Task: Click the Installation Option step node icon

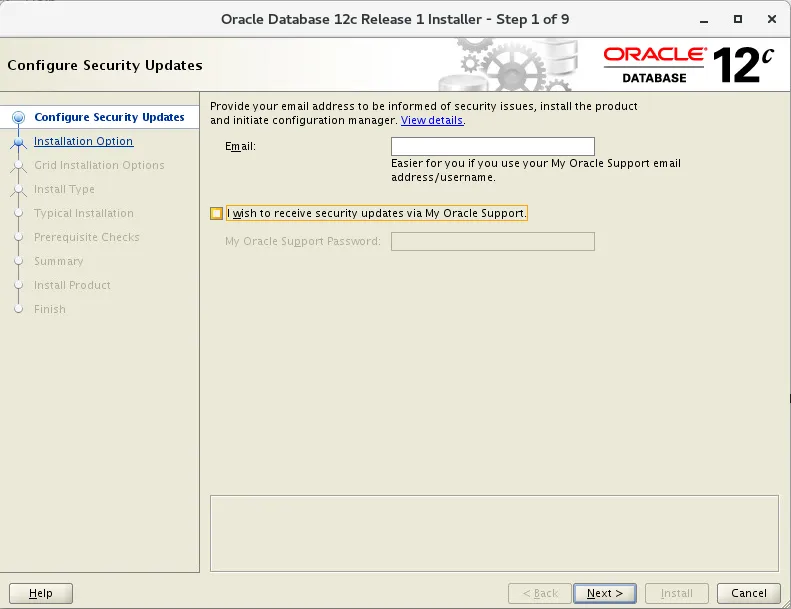Action: [x=19, y=142]
